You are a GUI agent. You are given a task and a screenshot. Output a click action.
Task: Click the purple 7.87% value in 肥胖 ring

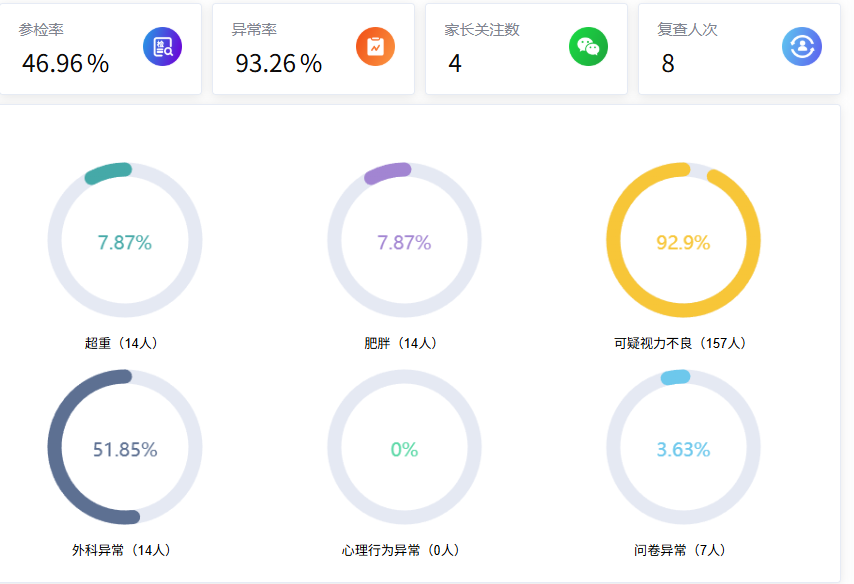[404, 242]
